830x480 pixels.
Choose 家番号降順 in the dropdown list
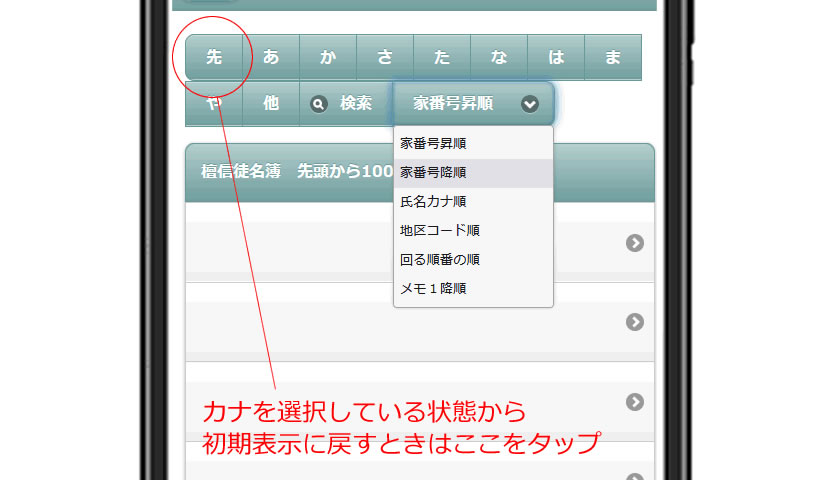pos(473,173)
